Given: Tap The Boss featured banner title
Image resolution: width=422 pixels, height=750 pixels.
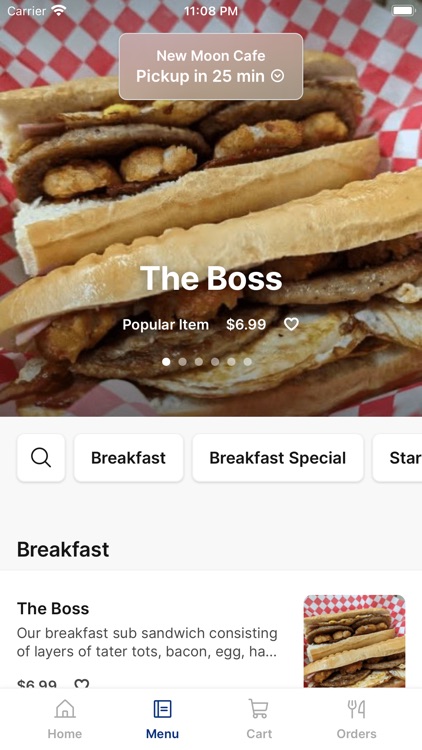Looking at the screenshot, I should pos(211,278).
